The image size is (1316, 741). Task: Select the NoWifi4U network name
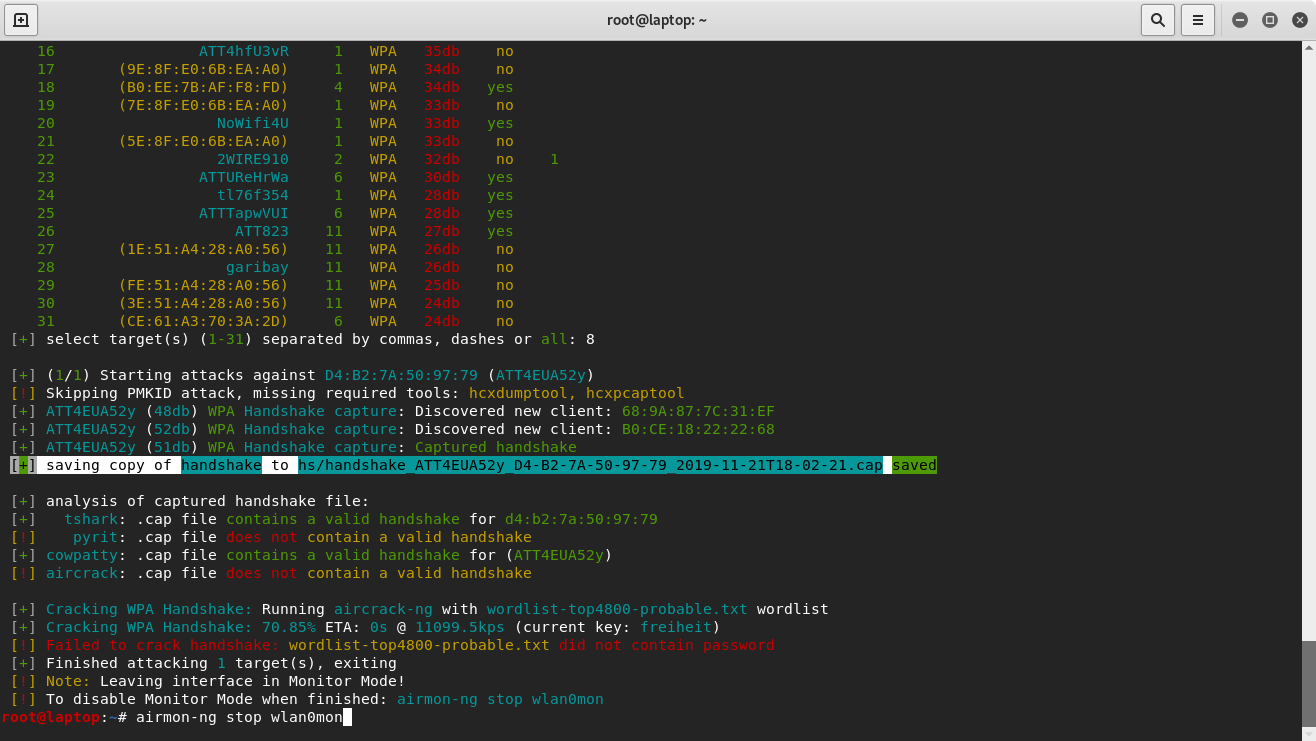coord(252,123)
